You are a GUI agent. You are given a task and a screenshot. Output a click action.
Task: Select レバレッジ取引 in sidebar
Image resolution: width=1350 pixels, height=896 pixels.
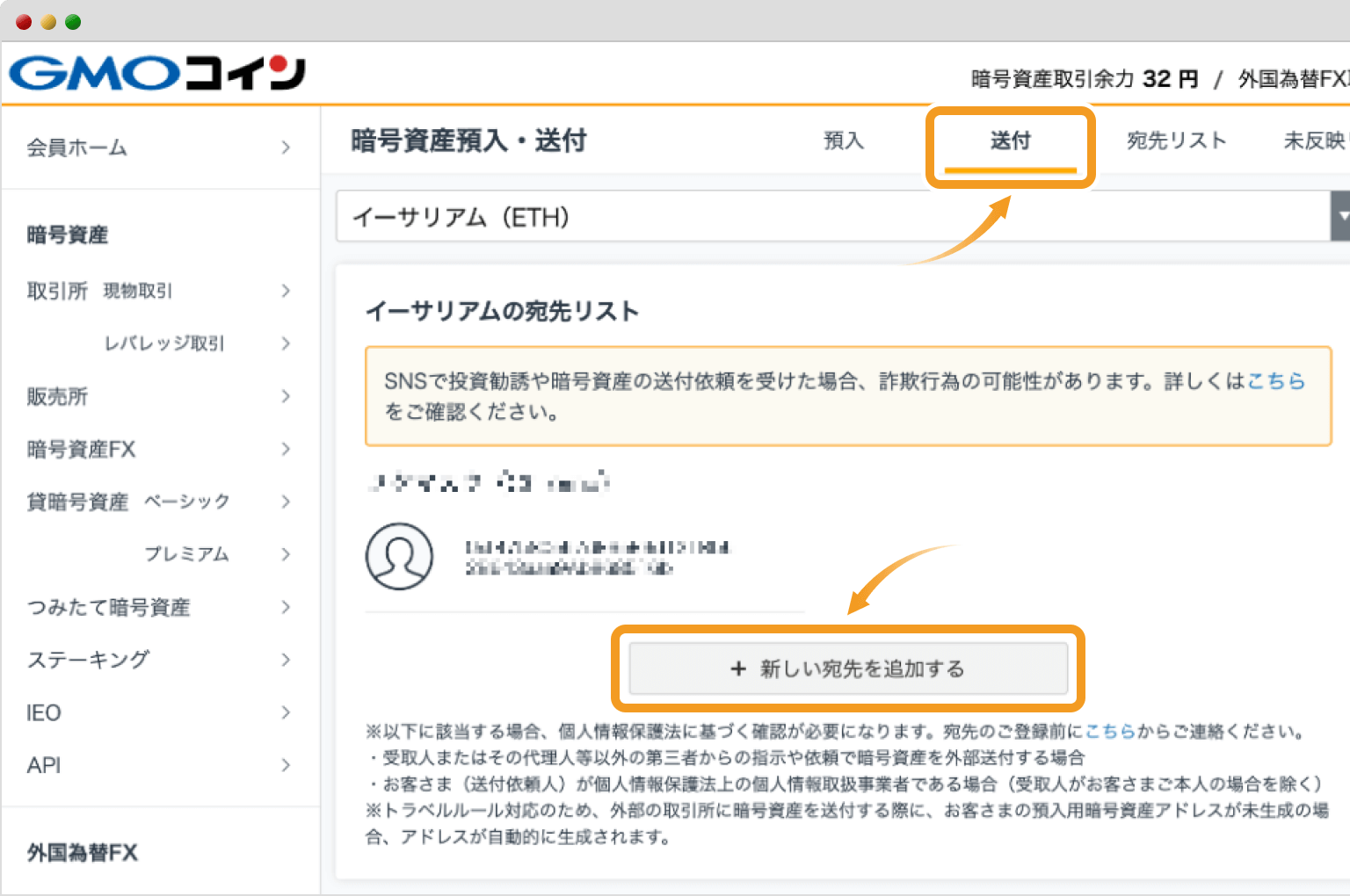[164, 343]
